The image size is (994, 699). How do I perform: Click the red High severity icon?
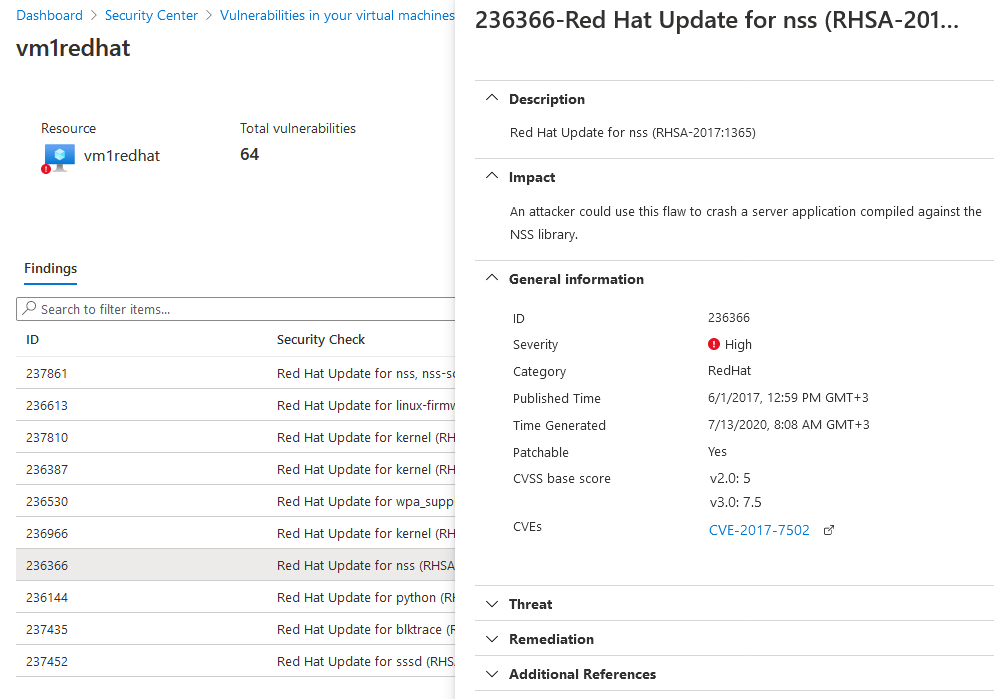point(714,344)
